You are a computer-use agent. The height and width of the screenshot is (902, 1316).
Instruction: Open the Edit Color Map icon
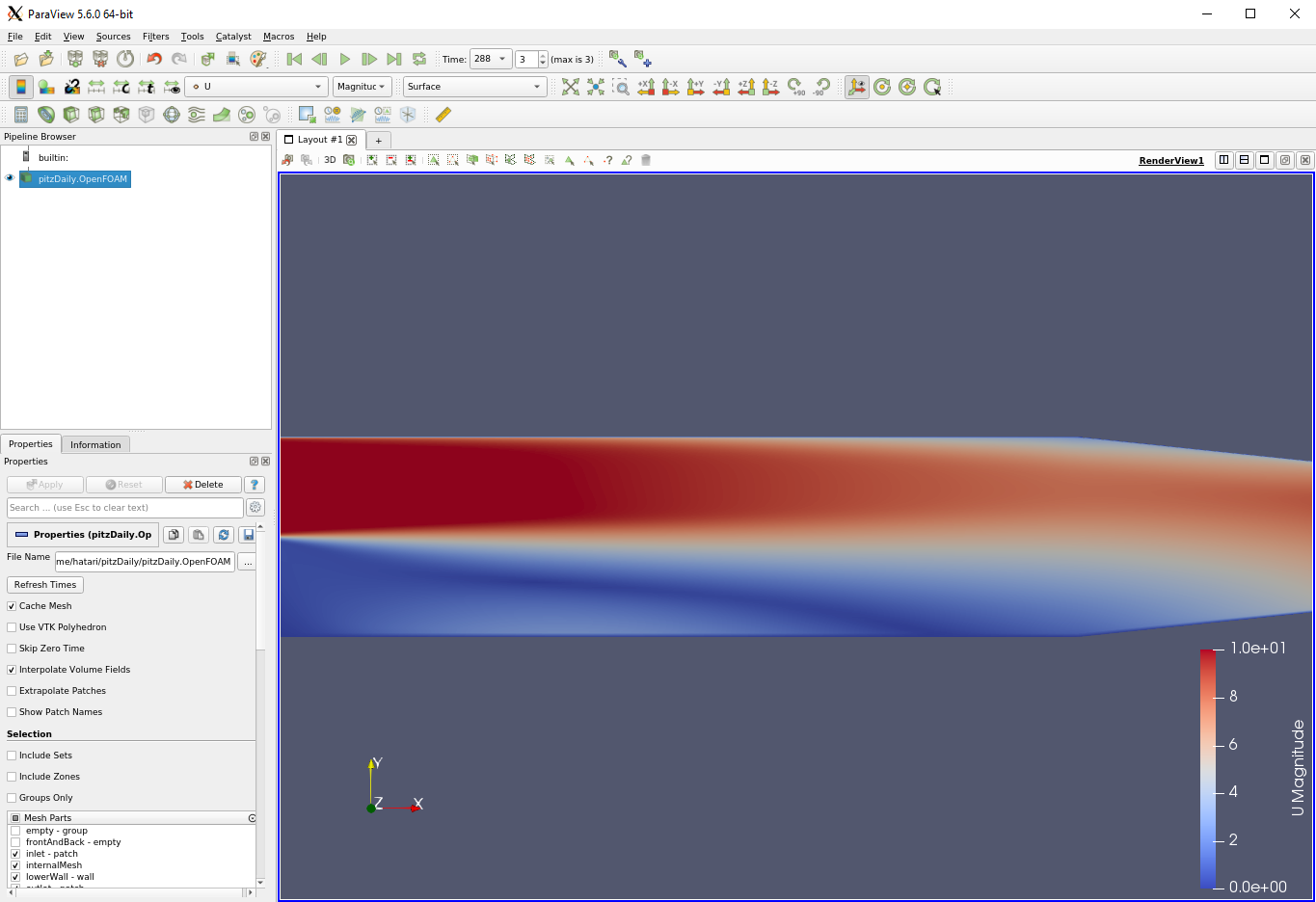46,87
